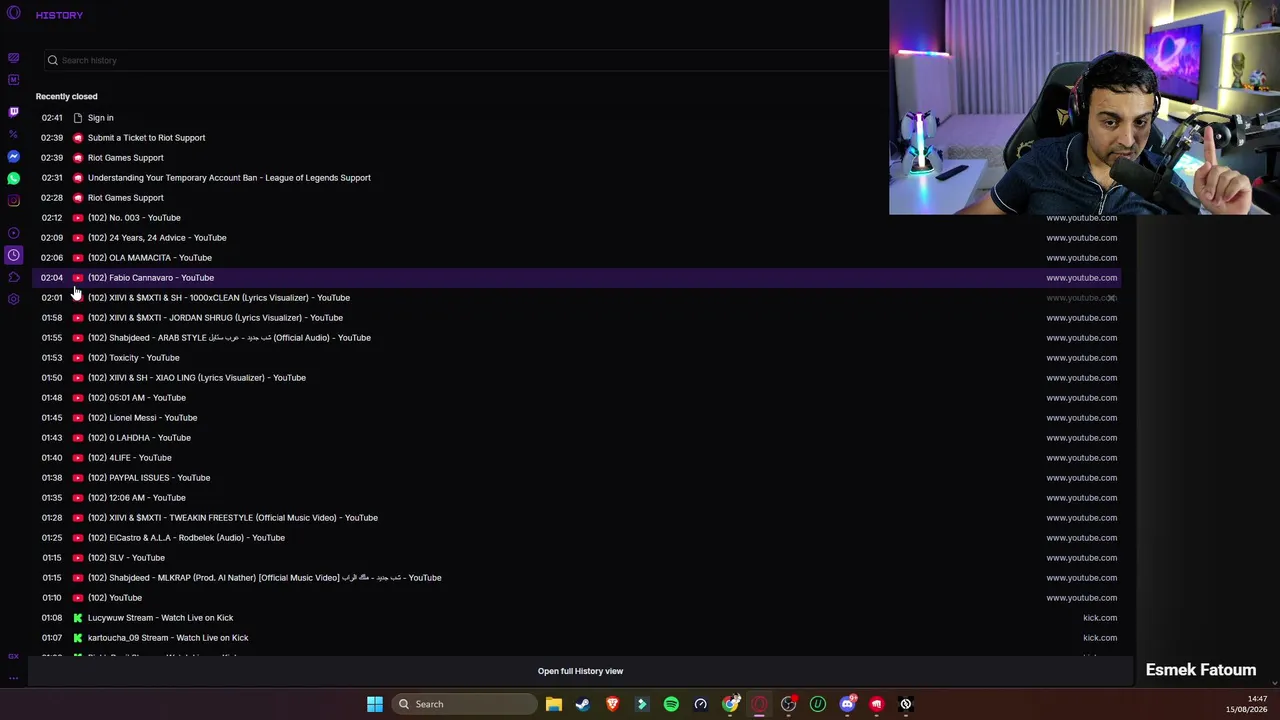Image resolution: width=1280 pixels, height=720 pixels.
Task: Click kick.com domain on Lucywuw Stream row
Action: pos(1100,618)
